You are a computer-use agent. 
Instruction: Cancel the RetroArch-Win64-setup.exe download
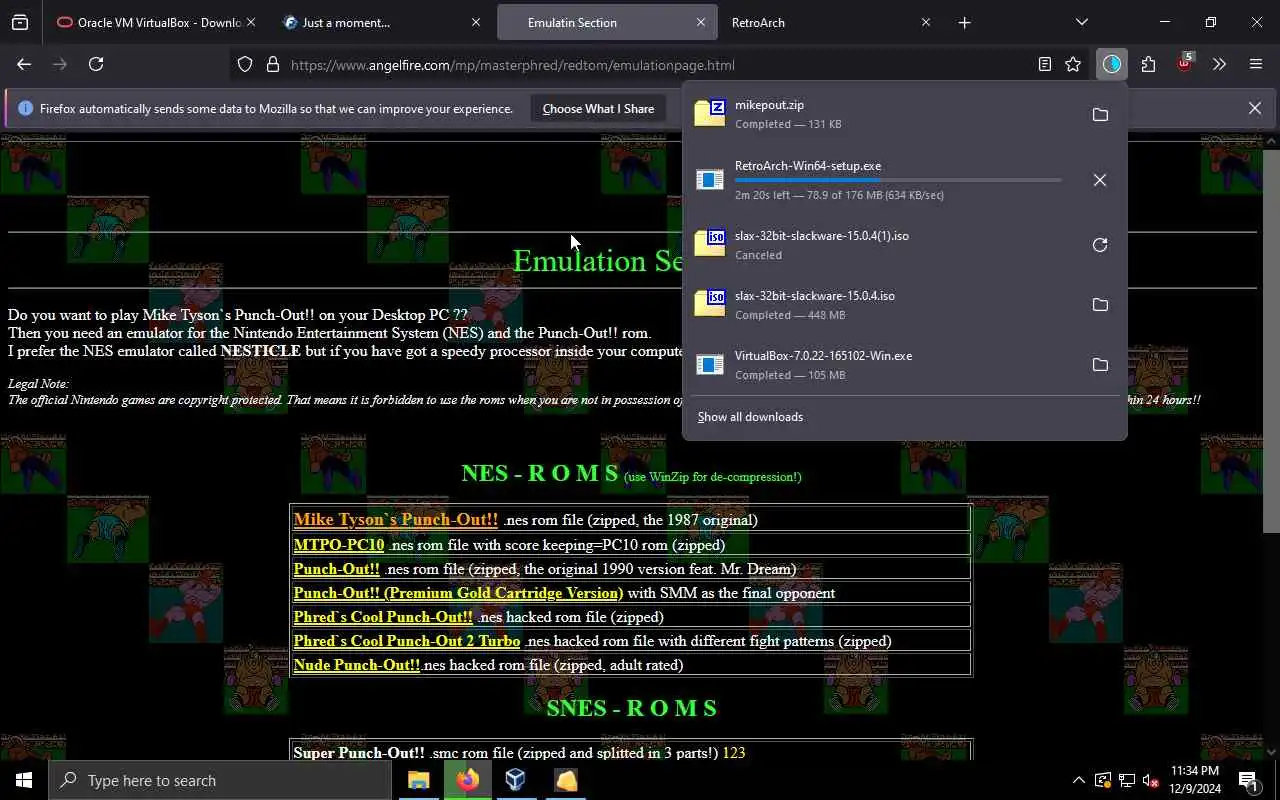1100,180
